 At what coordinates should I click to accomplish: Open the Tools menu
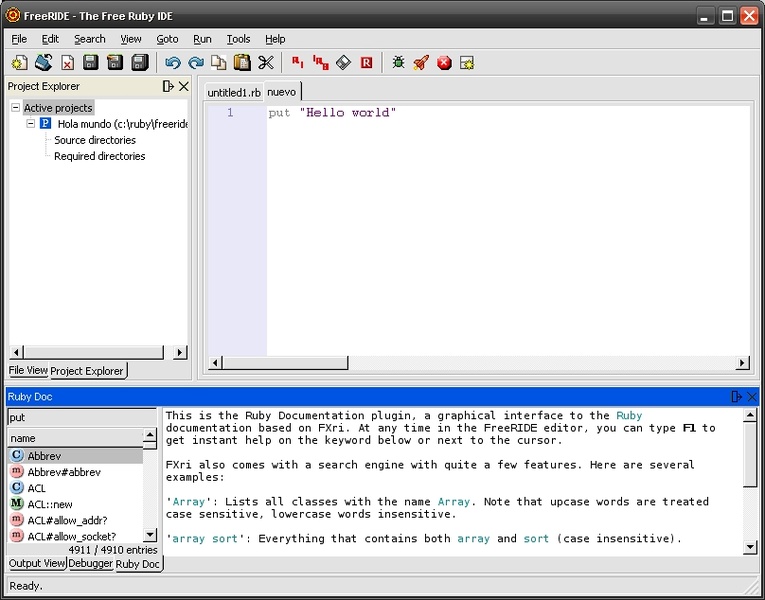pyautogui.click(x=238, y=39)
